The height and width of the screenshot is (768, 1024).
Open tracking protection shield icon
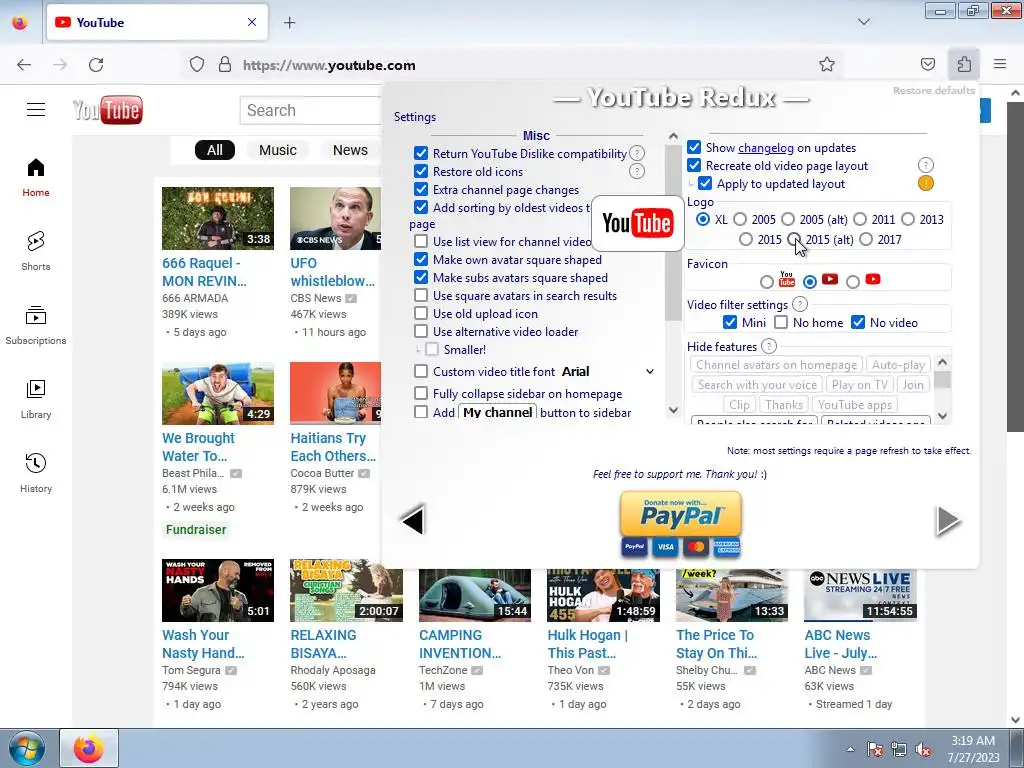(197, 65)
